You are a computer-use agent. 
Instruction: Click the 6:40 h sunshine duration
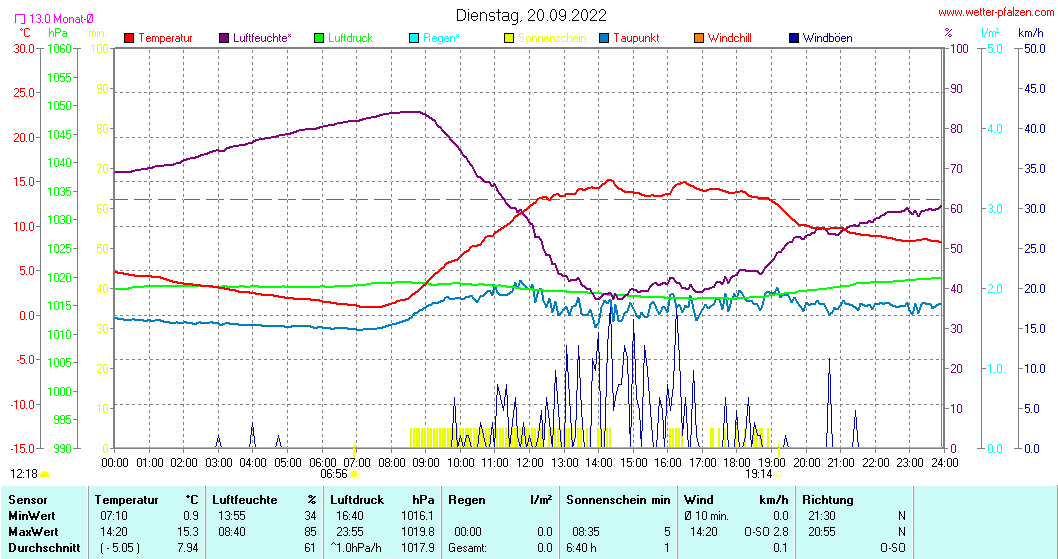click(x=581, y=548)
